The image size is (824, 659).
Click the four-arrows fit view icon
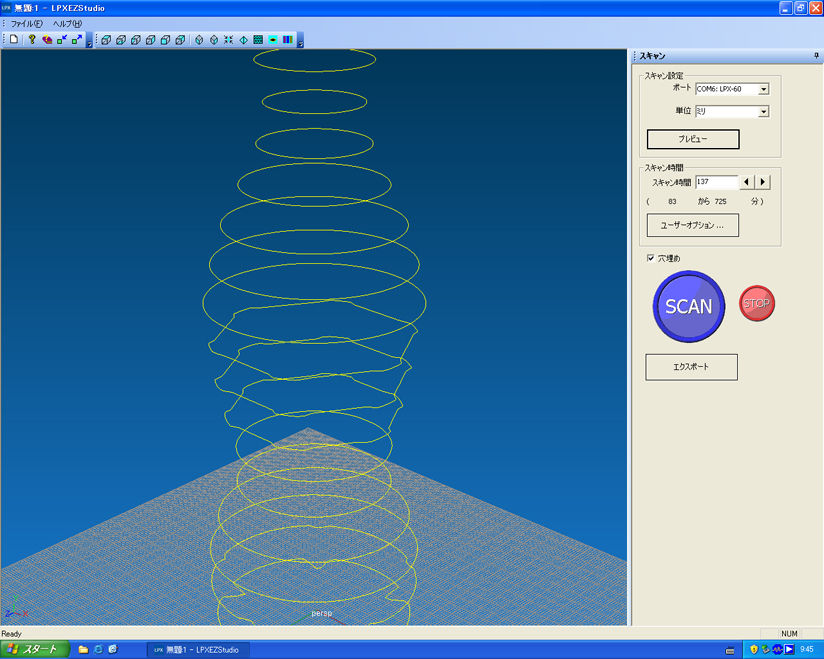229,40
